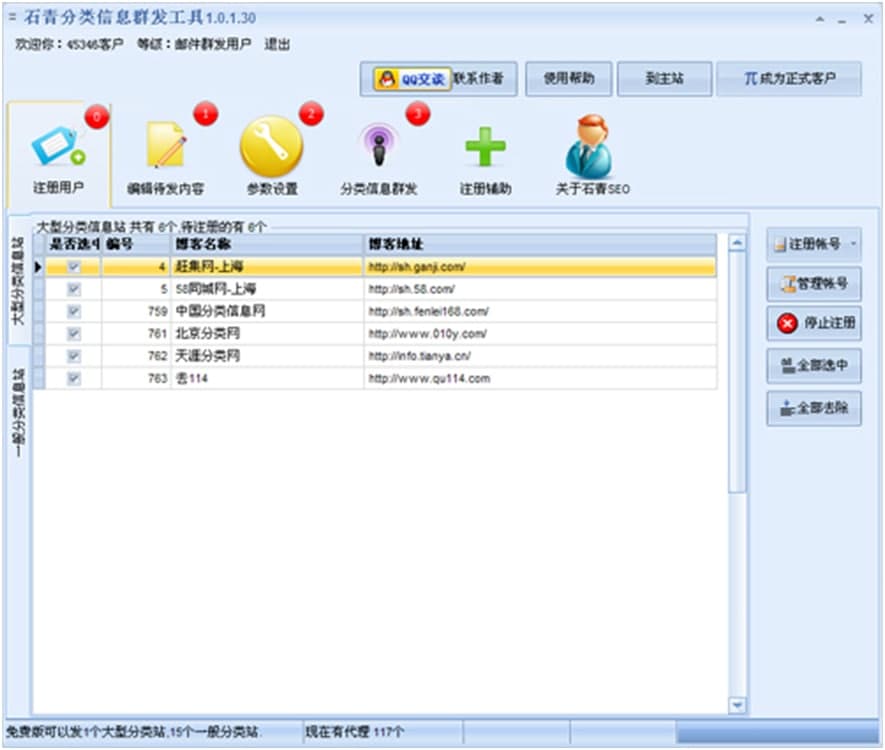The width and height of the screenshot is (885, 750).
Task: Expand the 注册帐号 dropdown arrow
Action: tap(853, 244)
